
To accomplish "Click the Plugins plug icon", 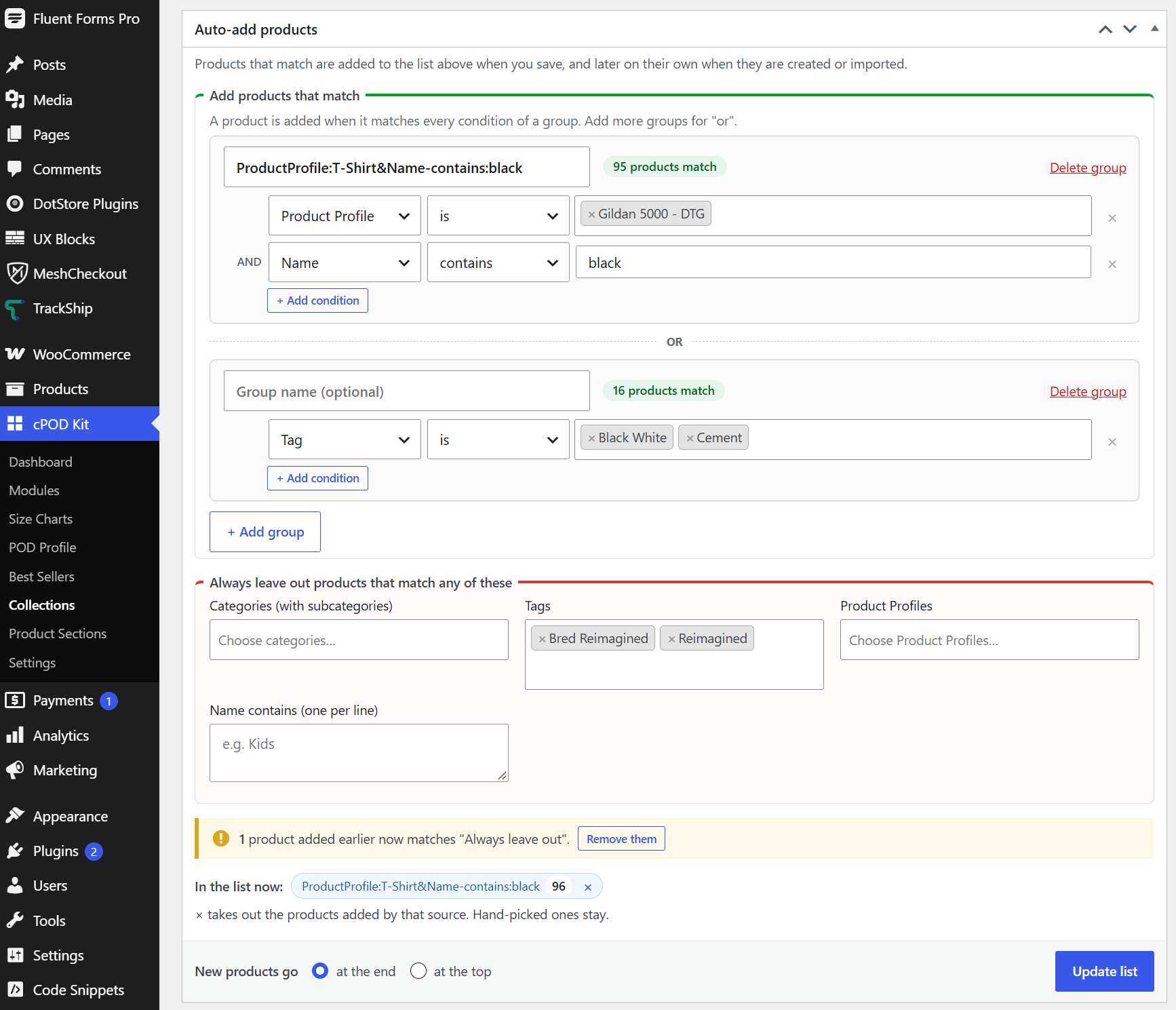I will coord(15,851).
